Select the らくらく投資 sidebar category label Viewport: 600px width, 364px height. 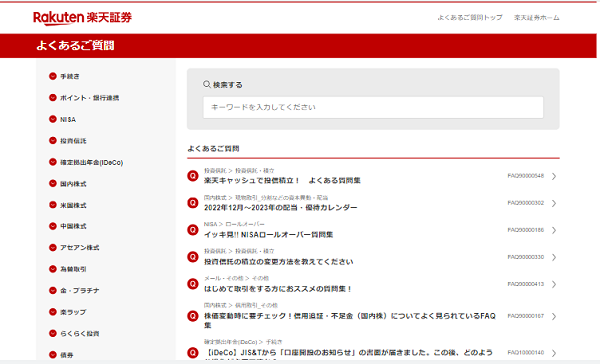coord(80,333)
